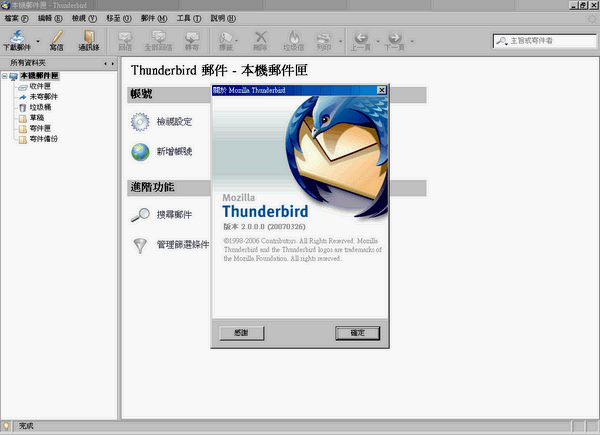Select the 收件匣 inbox folder
This screenshot has width=600, height=435.
click(x=40, y=87)
